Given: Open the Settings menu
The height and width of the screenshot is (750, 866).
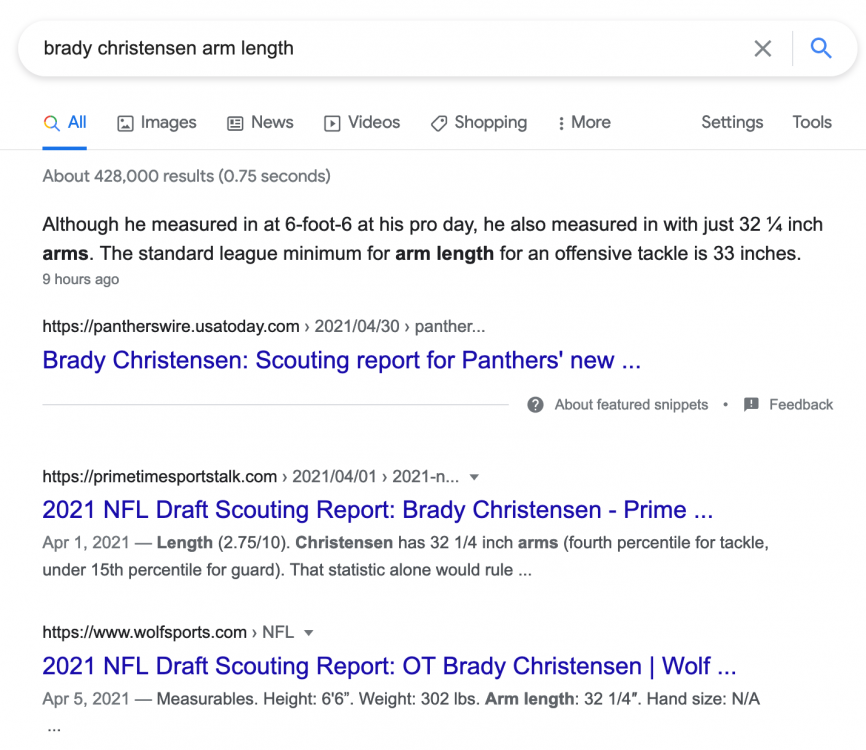Looking at the screenshot, I should point(731,122).
